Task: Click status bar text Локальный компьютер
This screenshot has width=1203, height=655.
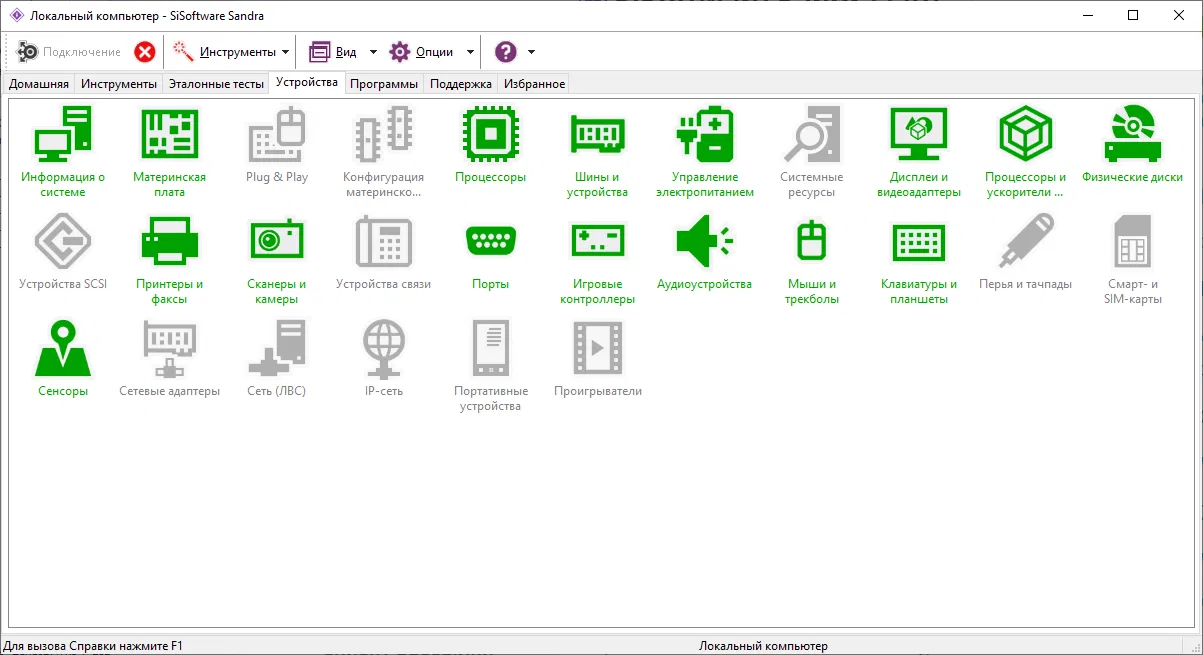Action: pos(763,646)
